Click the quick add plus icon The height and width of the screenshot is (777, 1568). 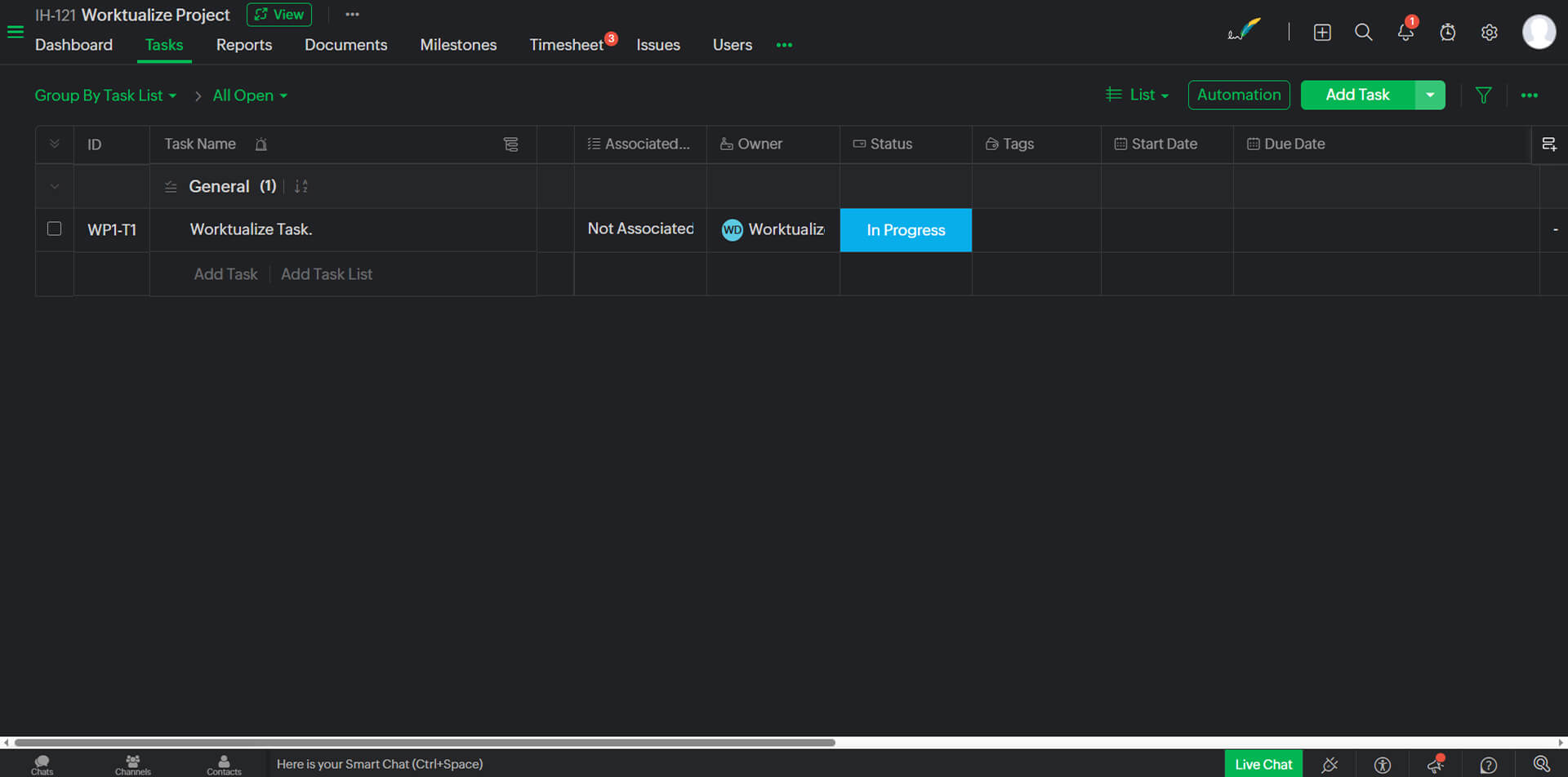click(x=1321, y=33)
